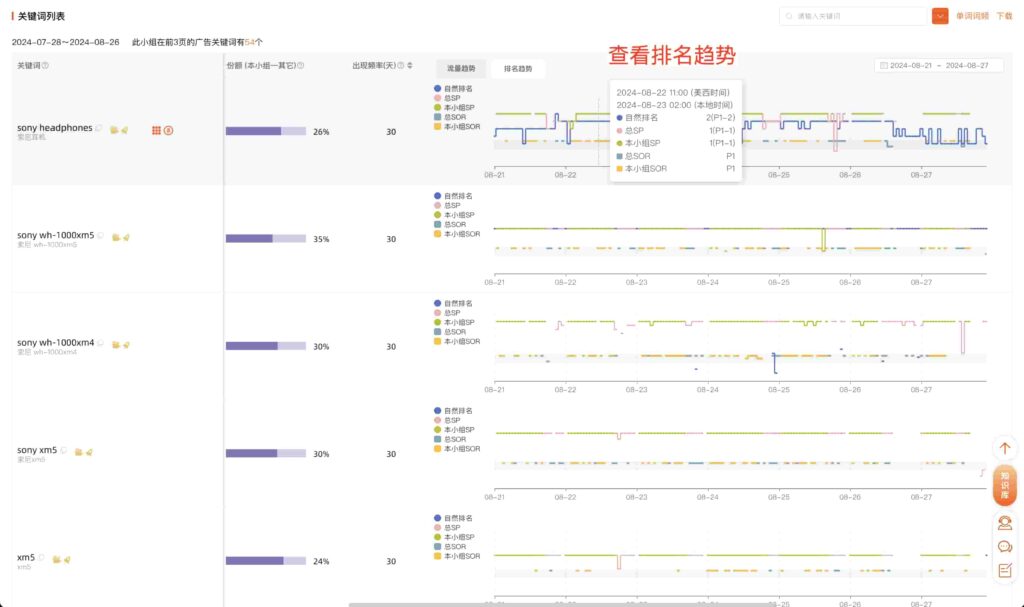Click the keyword search input field
The height and width of the screenshot is (607, 1024).
point(855,16)
